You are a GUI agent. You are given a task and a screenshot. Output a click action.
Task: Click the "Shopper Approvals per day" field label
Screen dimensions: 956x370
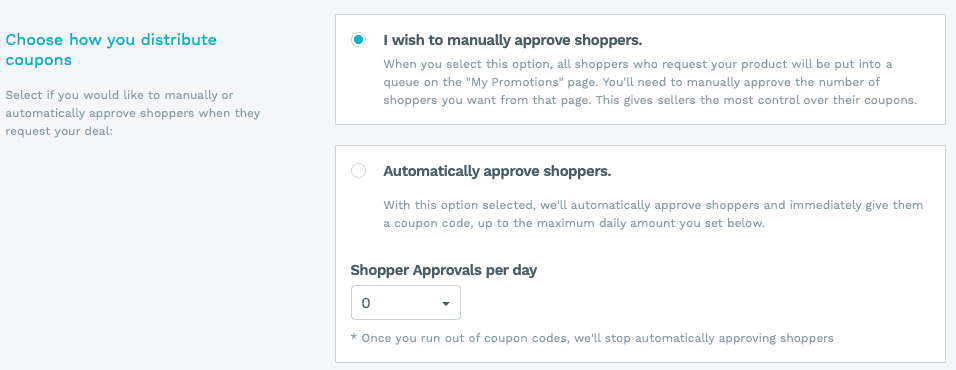pos(444,270)
